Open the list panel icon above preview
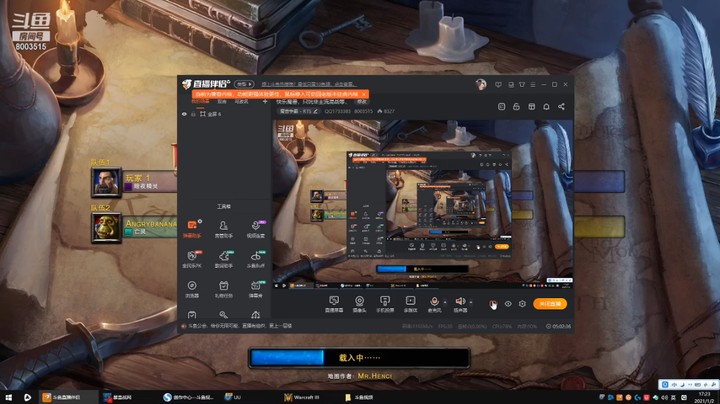This screenshot has width=720, height=404. click(x=501, y=107)
